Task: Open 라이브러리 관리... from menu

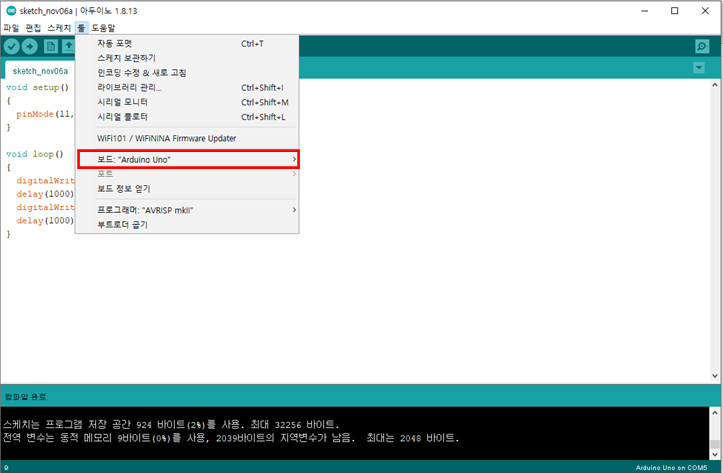Action: coord(188,88)
